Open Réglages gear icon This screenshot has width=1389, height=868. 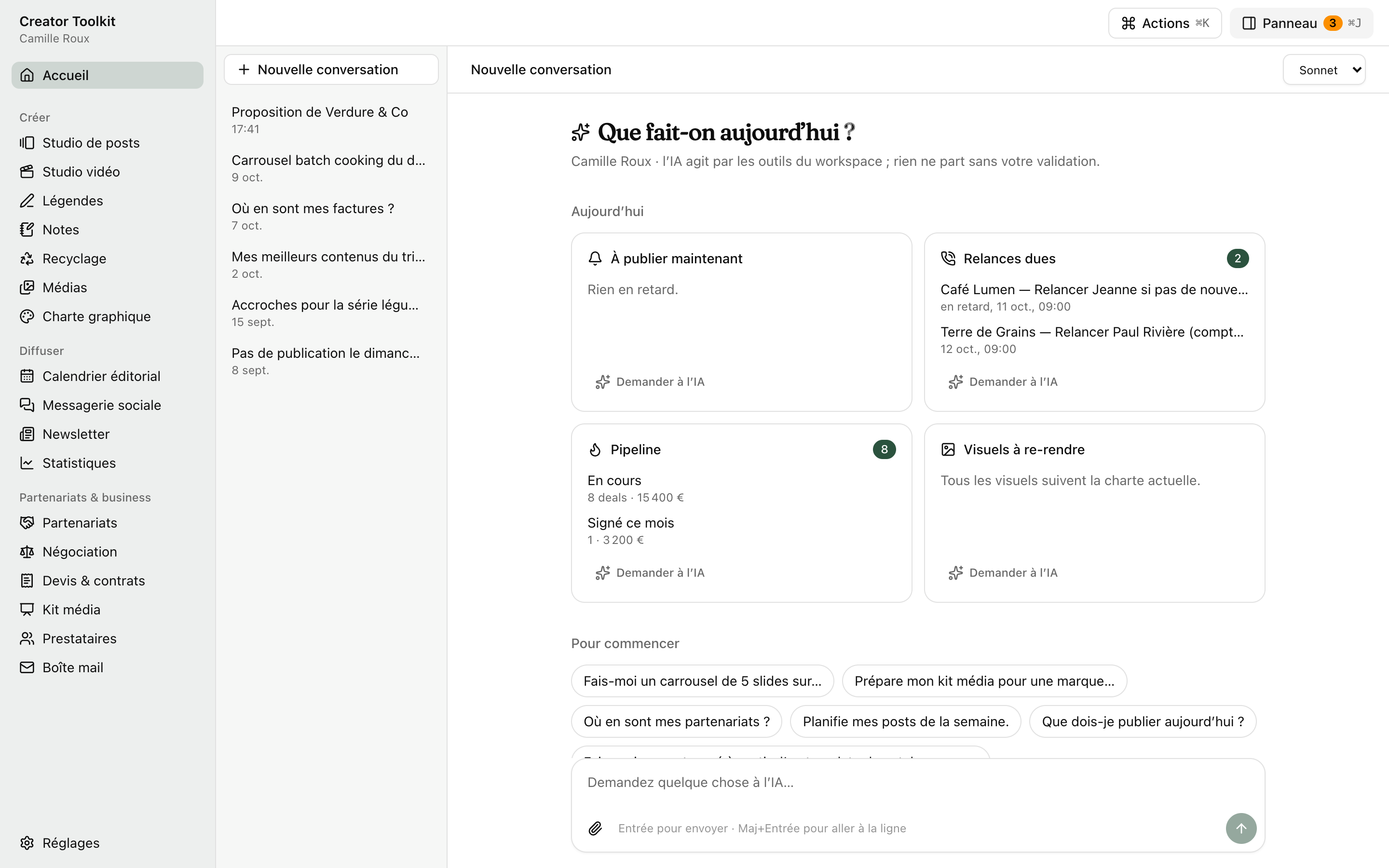(x=27, y=843)
